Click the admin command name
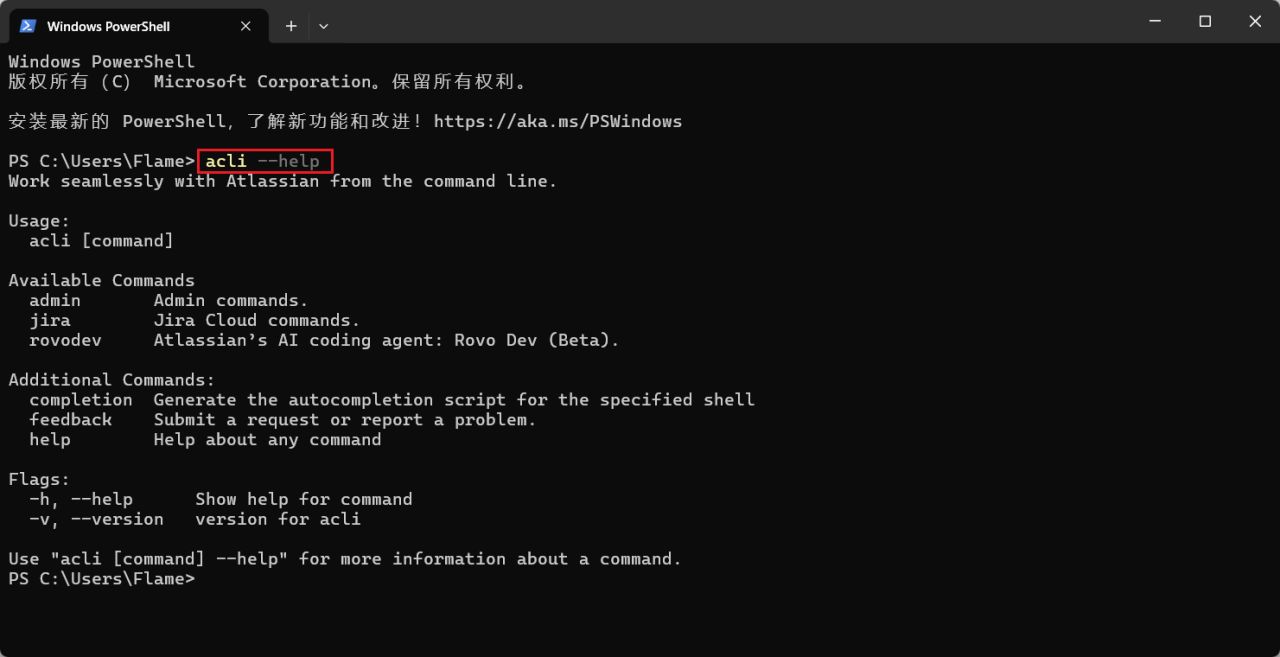Viewport: 1280px width, 657px height. 55,300
